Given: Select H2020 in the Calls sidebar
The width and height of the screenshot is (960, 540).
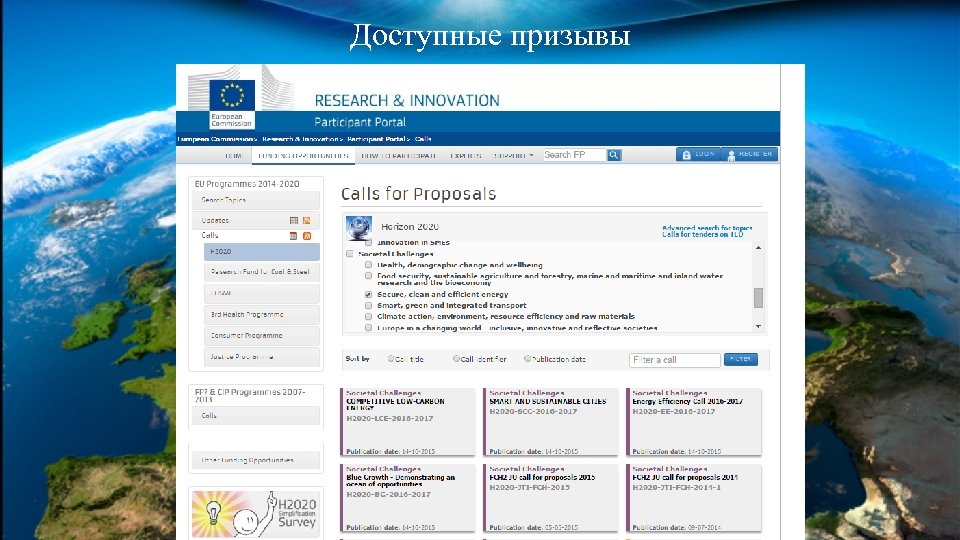Looking at the screenshot, I should pos(262,252).
